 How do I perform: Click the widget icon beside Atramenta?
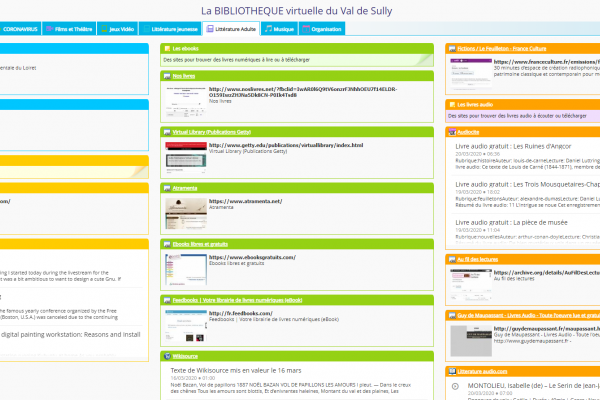tap(167, 188)
